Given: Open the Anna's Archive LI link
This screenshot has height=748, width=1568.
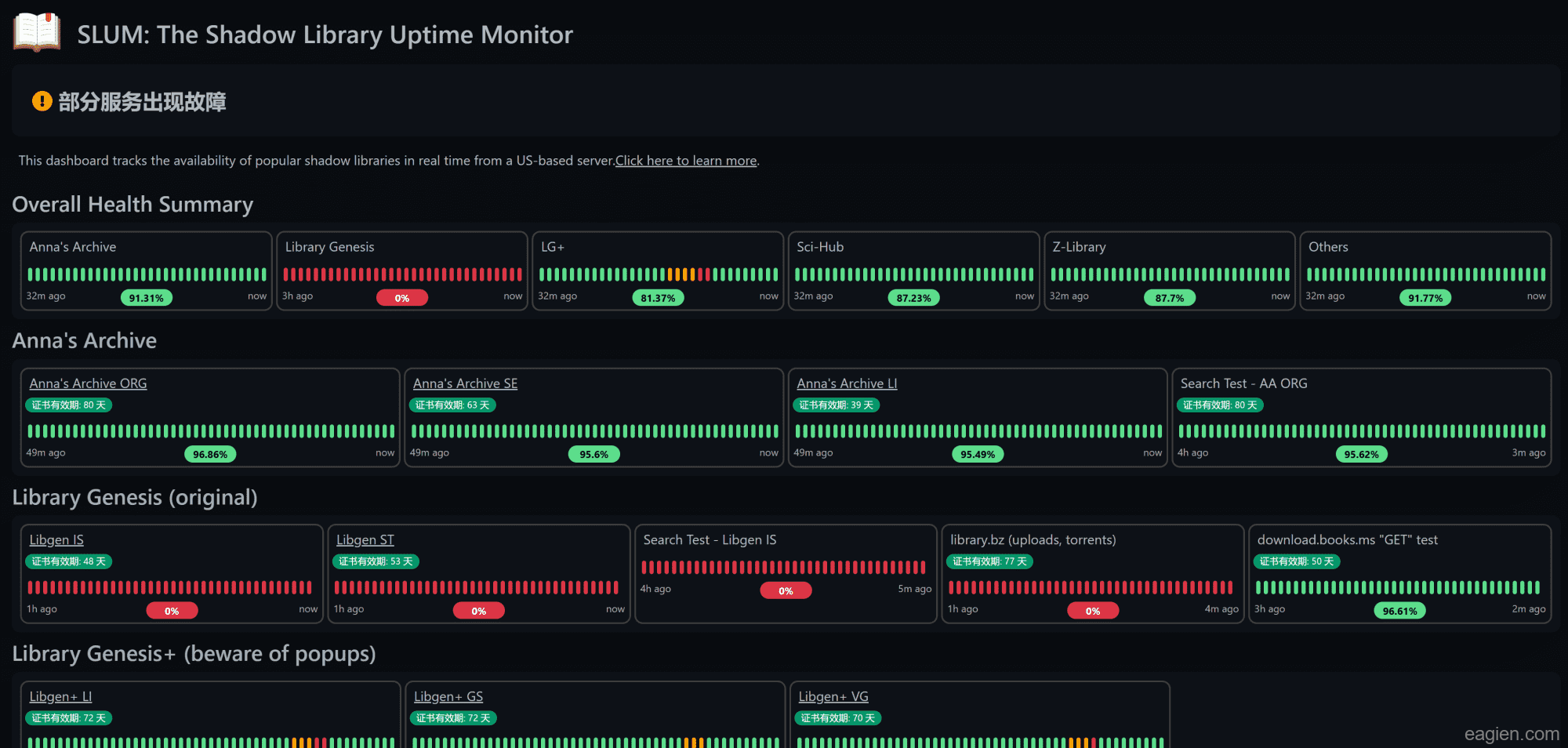Looking at the screenshot, I should [847, 383].
